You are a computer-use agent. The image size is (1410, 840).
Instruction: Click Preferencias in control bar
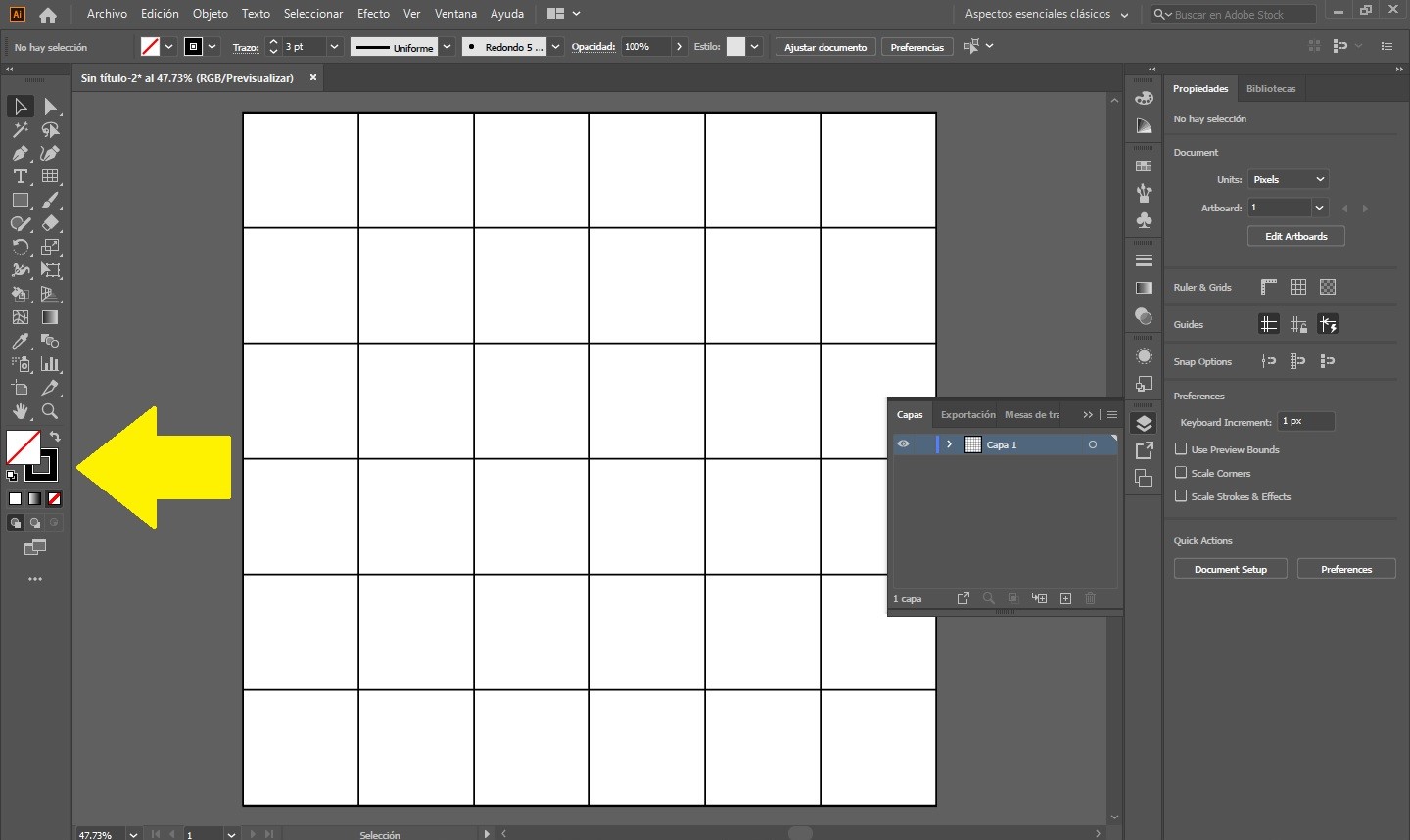(x=916, y=47)
